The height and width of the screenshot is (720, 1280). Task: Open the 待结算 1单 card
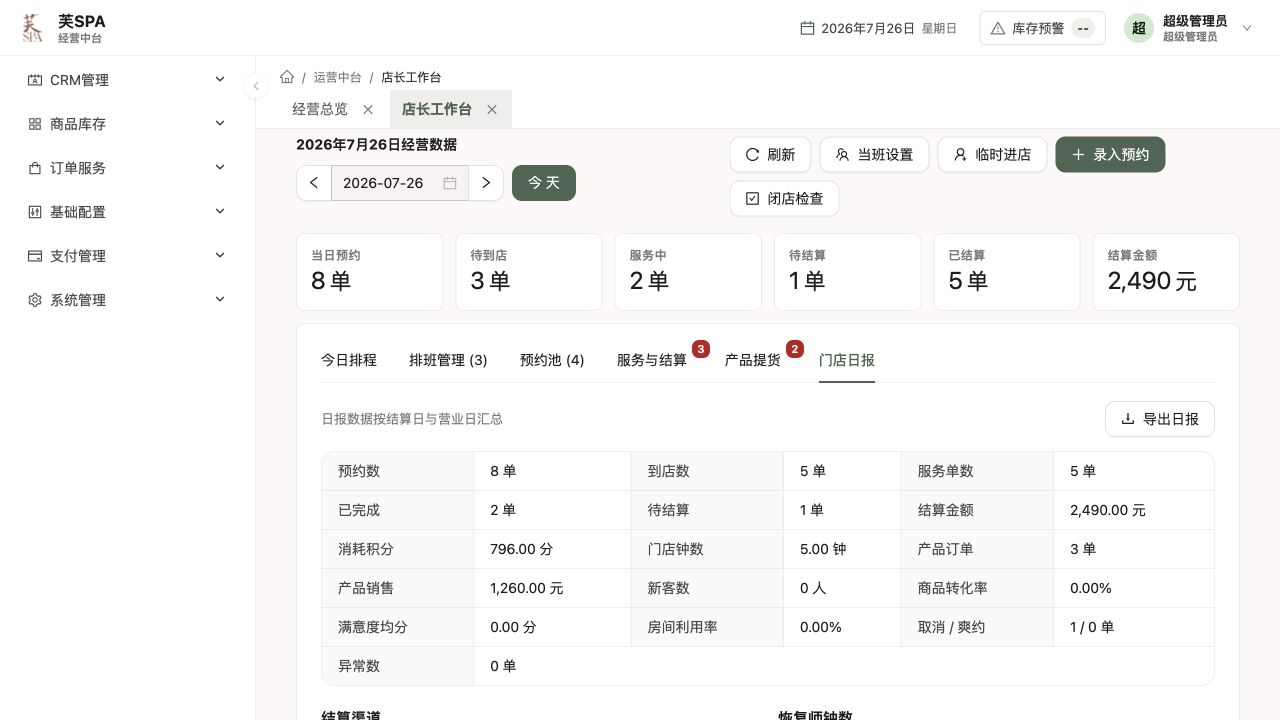pyautogui.click(x=848, y=272)
